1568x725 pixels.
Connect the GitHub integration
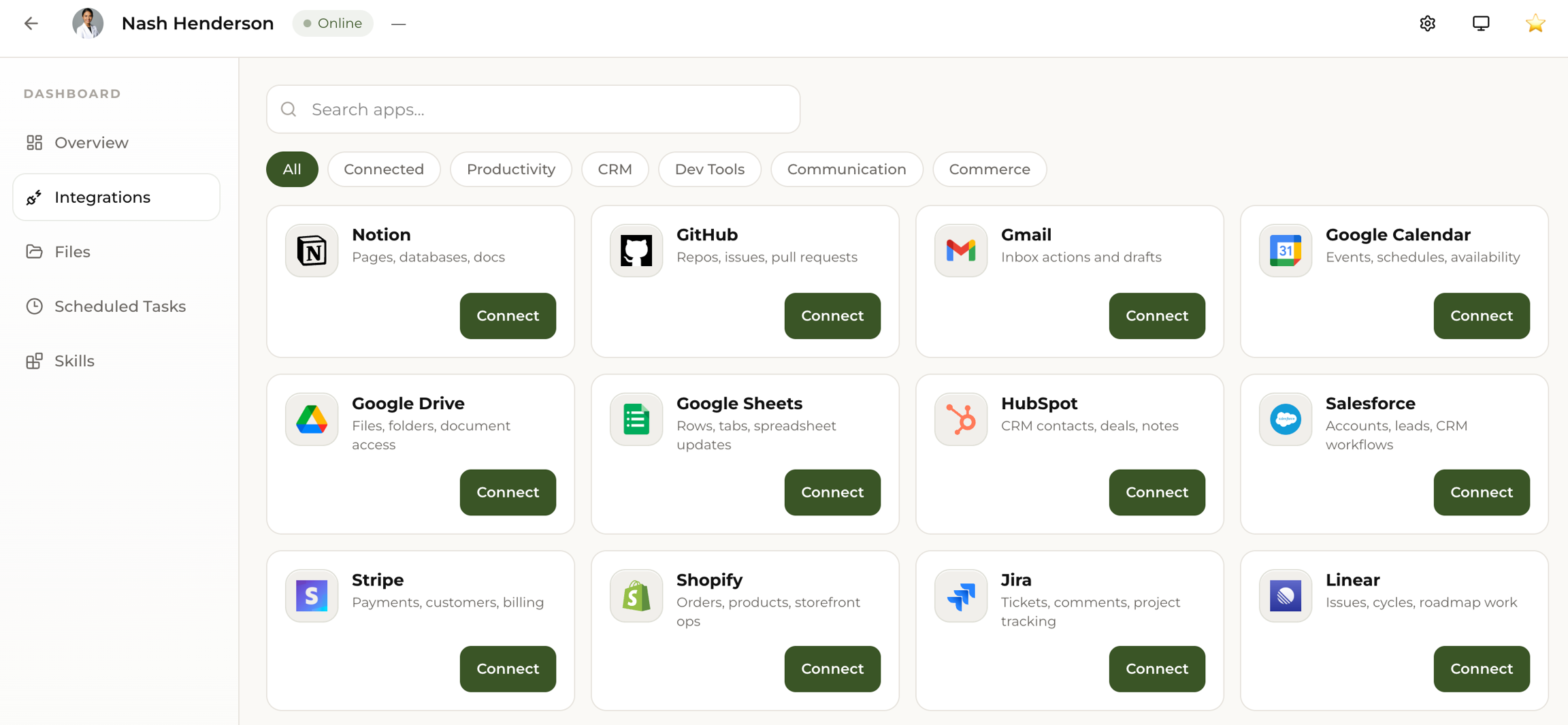pyautogui.click(x=832, y=316)
